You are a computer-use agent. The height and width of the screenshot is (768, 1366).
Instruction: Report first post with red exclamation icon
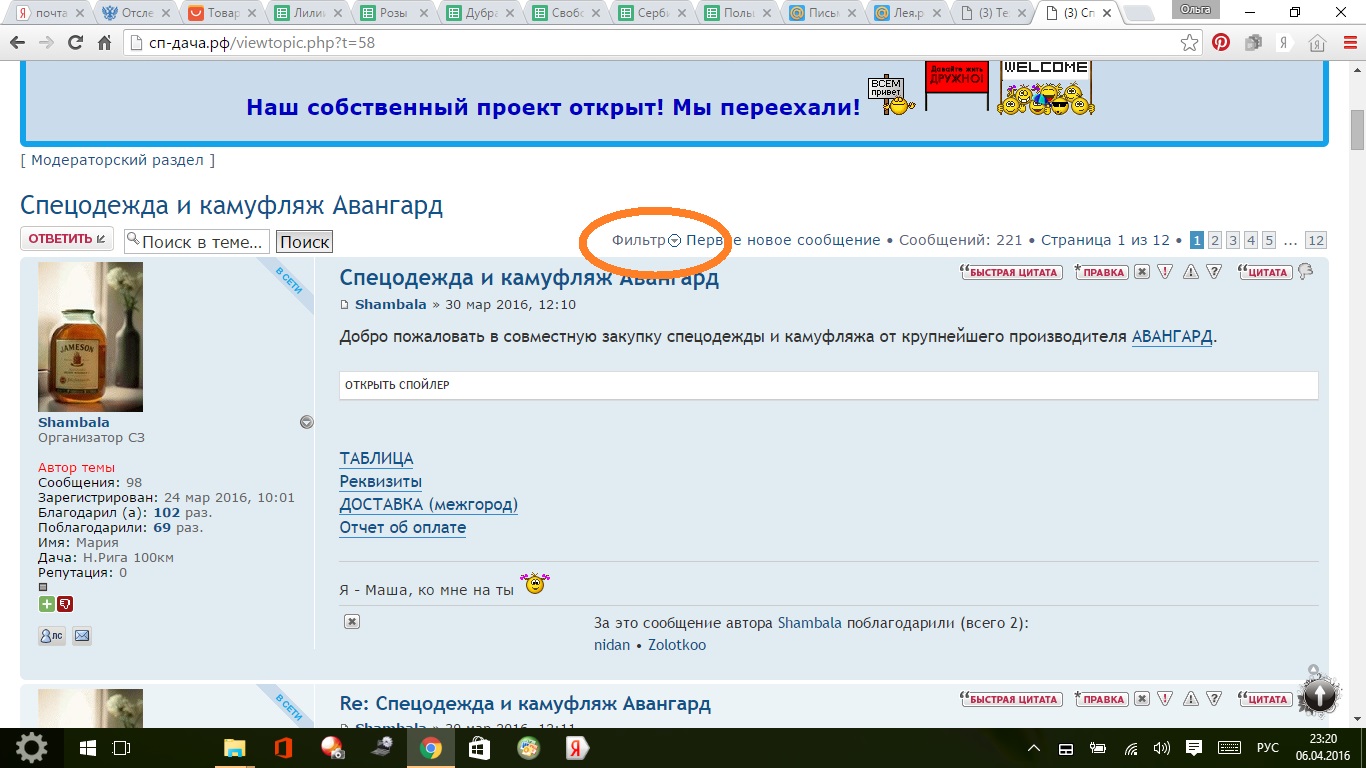pos(1165,272)
